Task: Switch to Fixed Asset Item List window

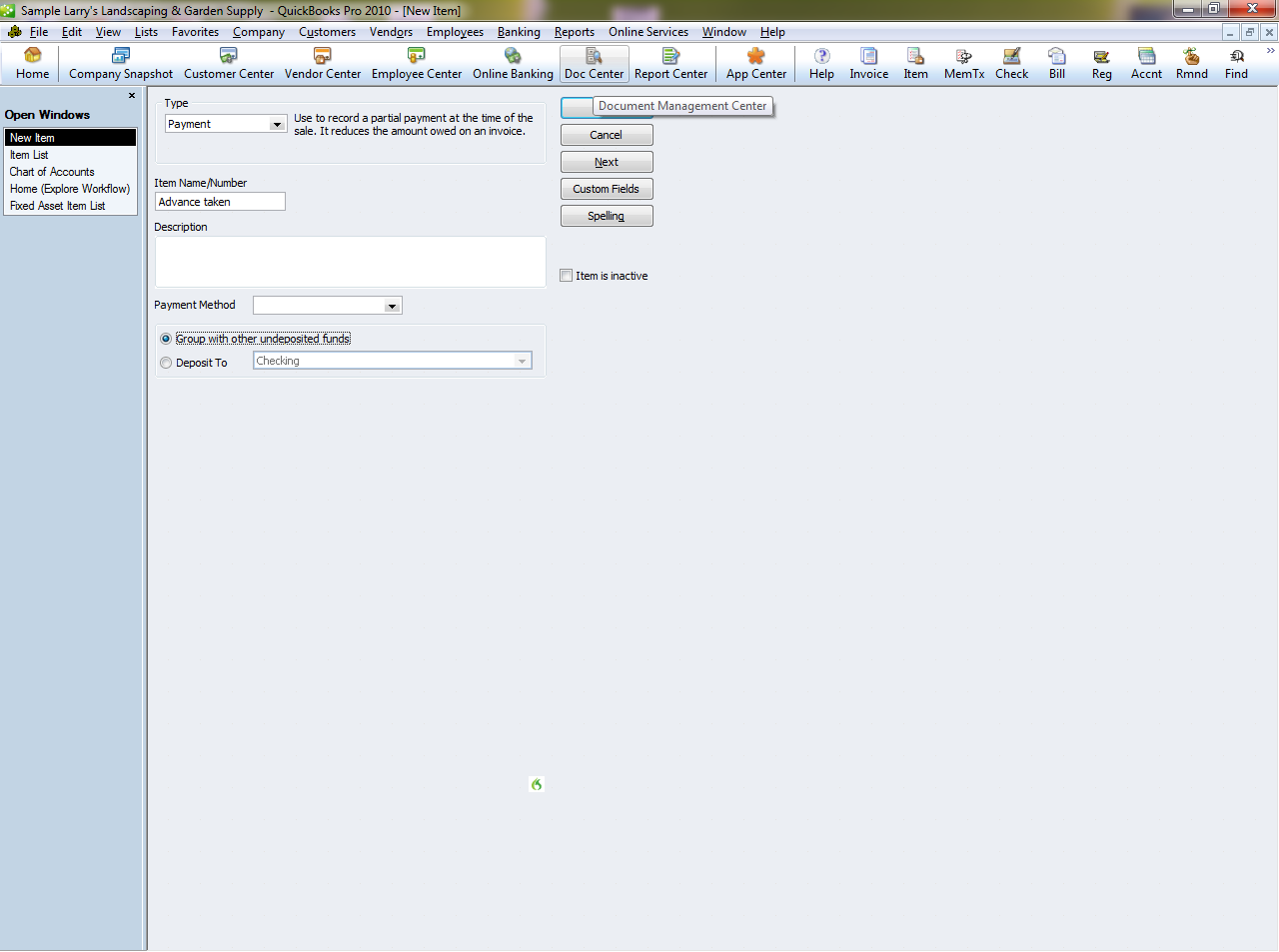Action: click(70, 206)
